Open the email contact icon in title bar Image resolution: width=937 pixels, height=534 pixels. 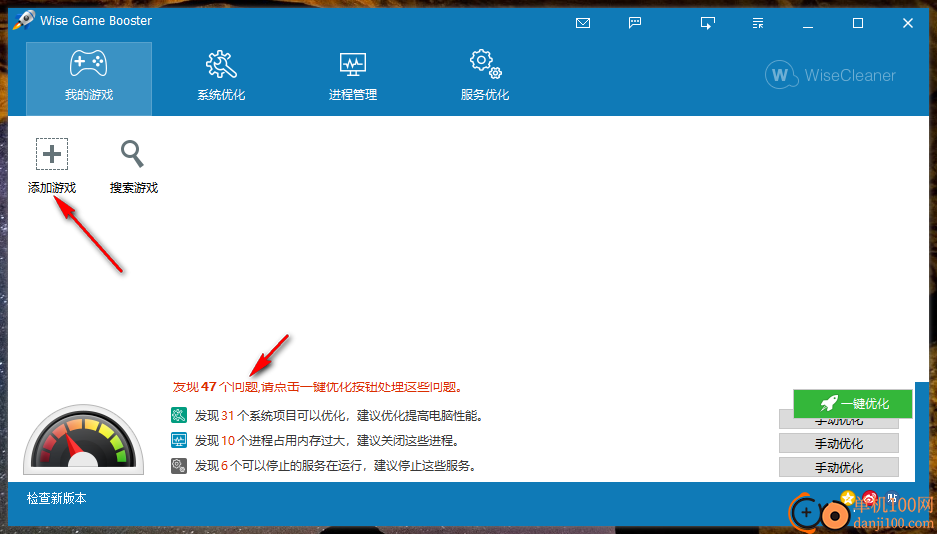(x=583, y=23)
